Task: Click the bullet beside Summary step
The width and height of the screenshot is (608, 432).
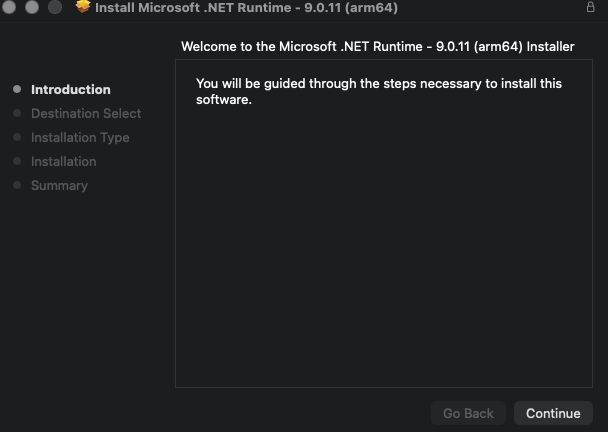Action: click(17, 185)
